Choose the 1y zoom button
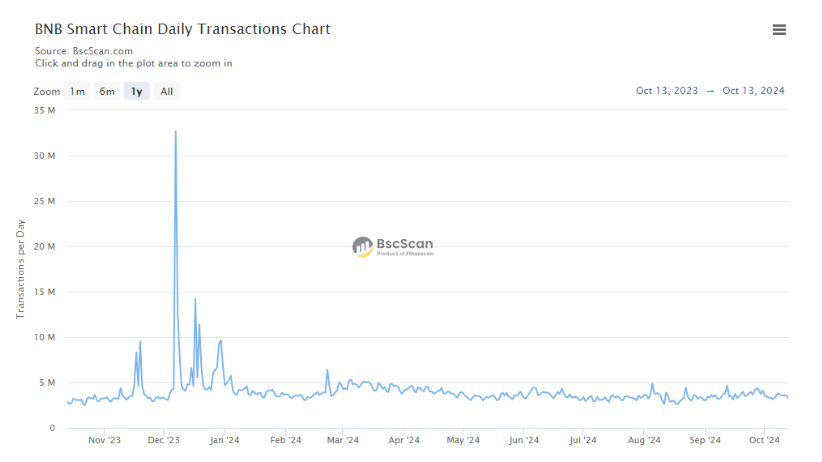 tap(137, 91)
